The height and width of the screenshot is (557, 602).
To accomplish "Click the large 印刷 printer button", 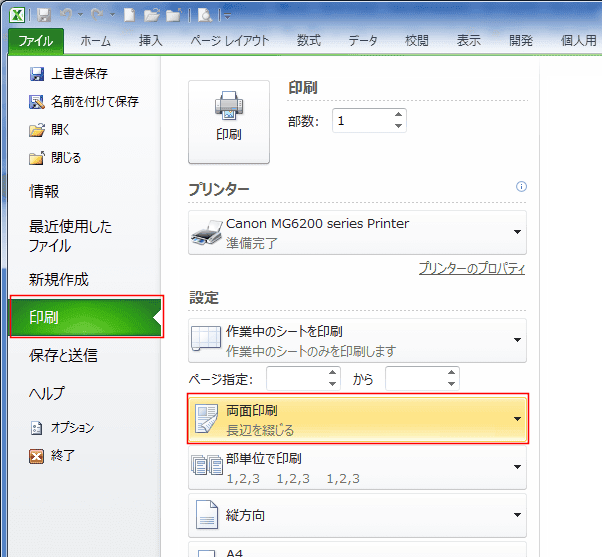I will pyautogui.click(x=229, y=122).
